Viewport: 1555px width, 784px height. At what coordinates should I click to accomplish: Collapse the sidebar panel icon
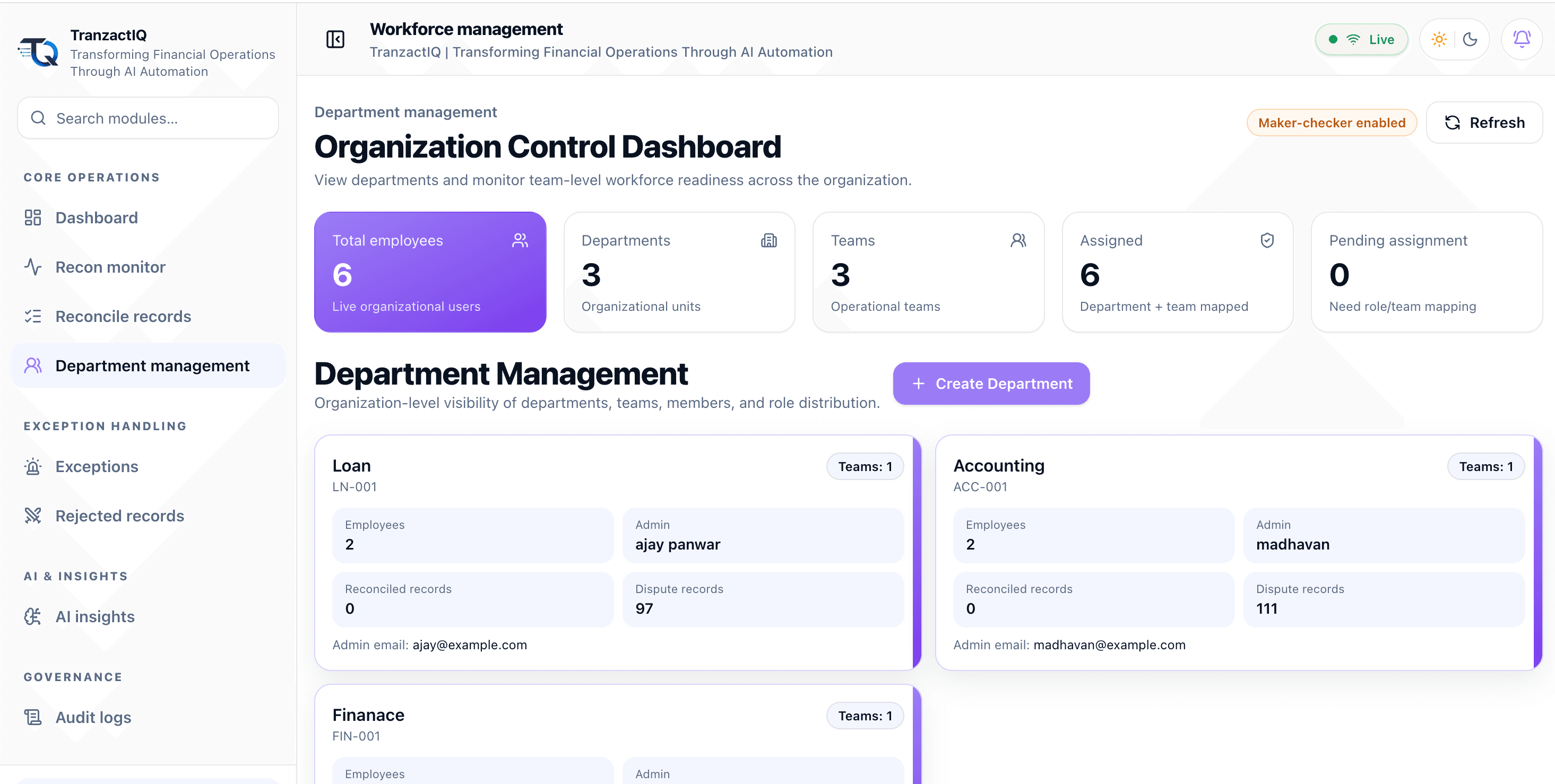pyautogui.click(x=335, y=40)
